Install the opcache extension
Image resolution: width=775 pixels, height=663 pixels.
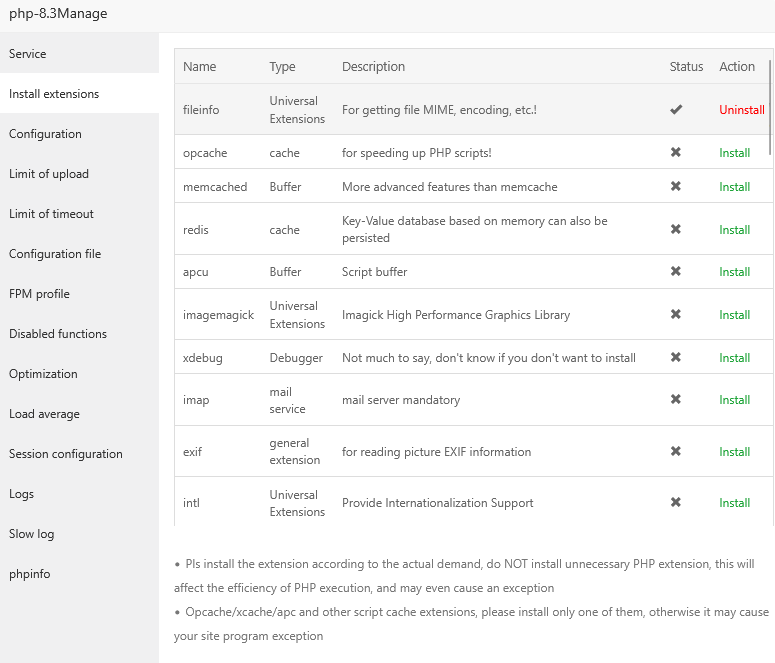tap(734, 153)
